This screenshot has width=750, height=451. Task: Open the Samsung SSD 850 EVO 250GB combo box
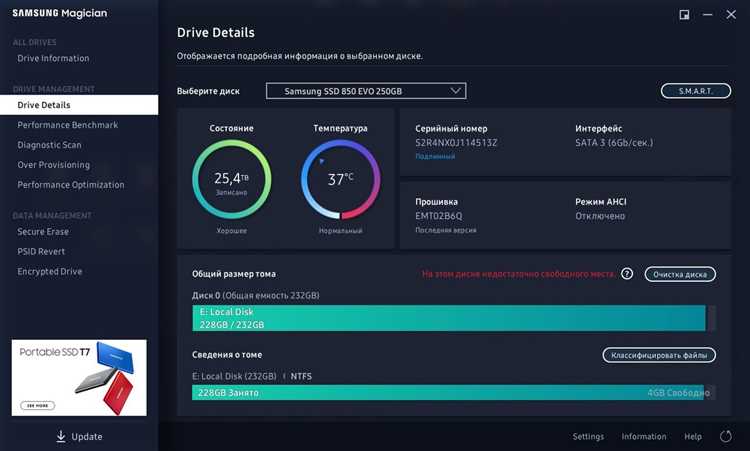tap(366, 91)
